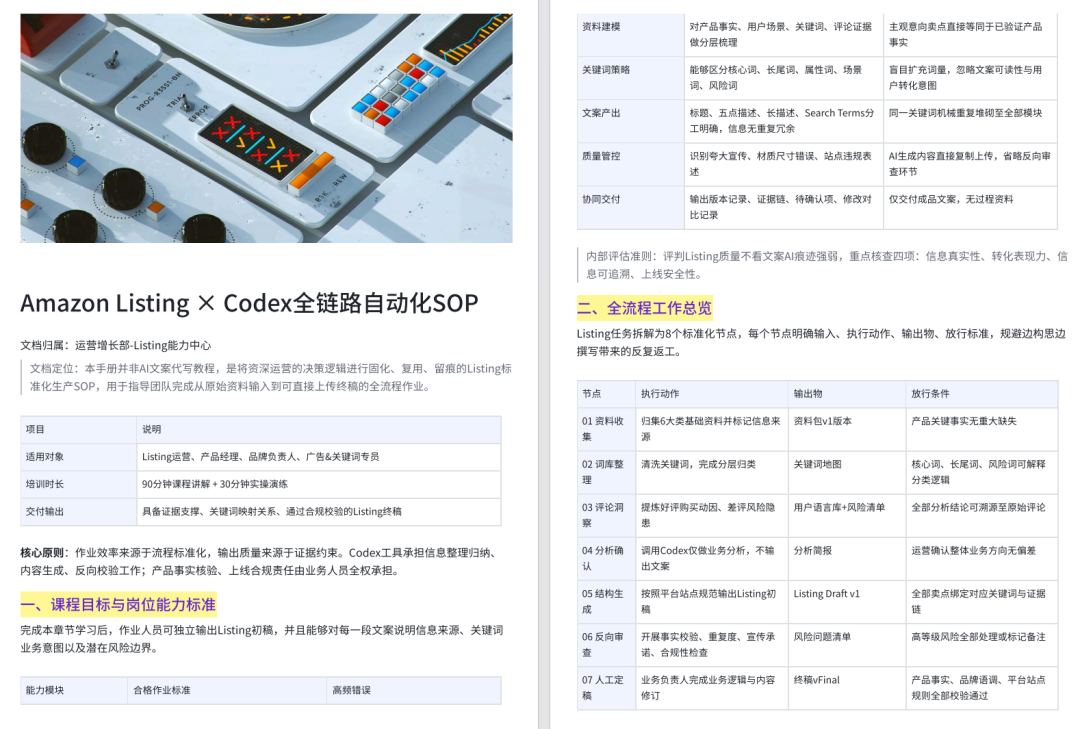Image resolution: width=1080 pixels, height=729 pixels.
Task: Click the 'Listing Draft v1' cell
Action: 847,602
